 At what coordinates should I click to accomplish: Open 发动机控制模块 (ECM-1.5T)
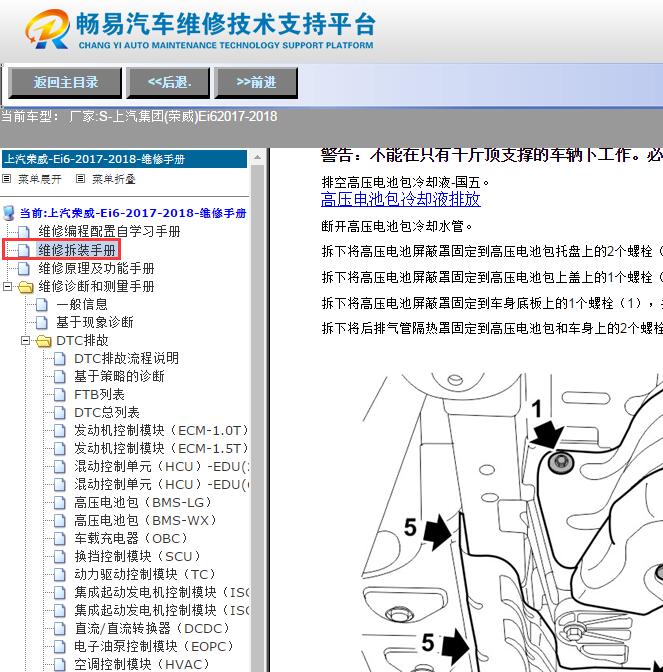point(161,448)
